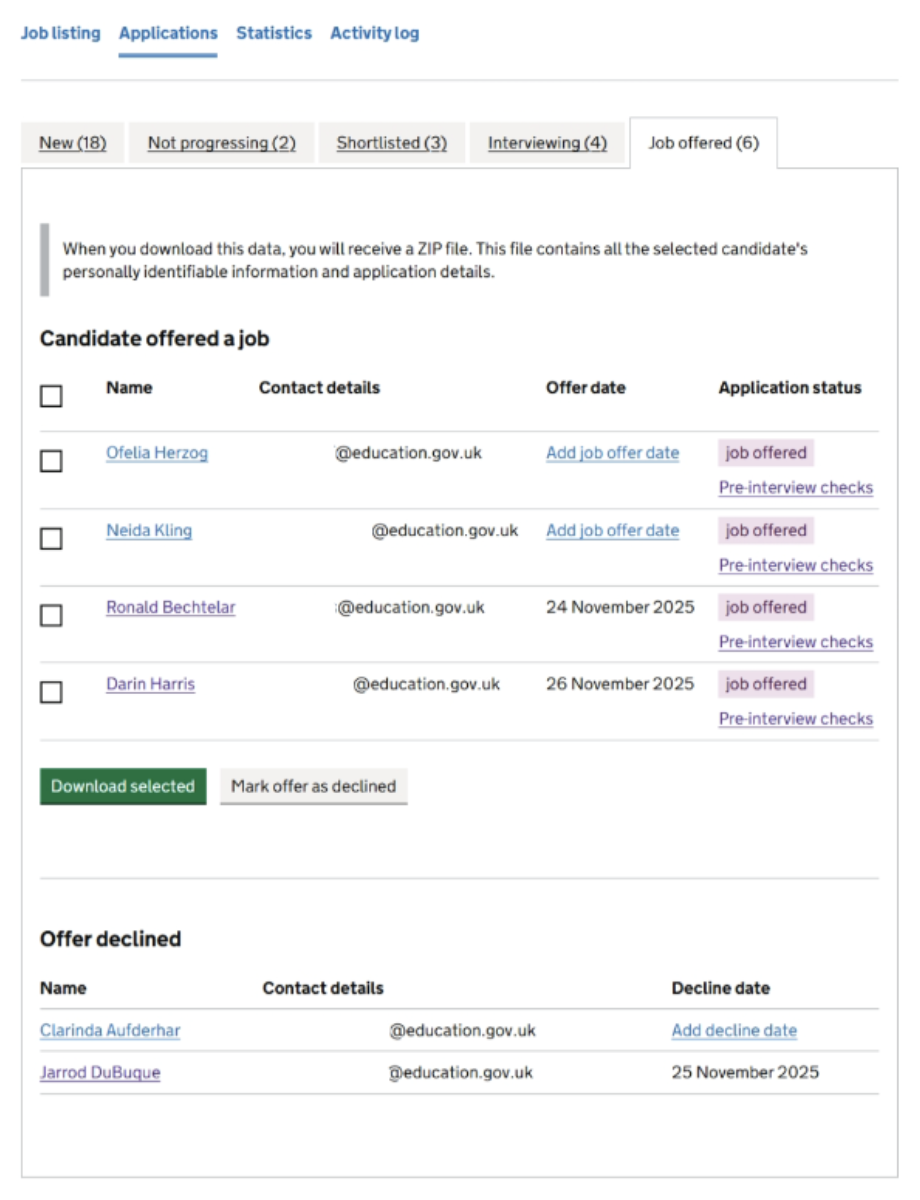Select Ofelia Herzog's checkbox
Image resolution: width=920 pixels, height=1200 pixels.
coord(51,461)
